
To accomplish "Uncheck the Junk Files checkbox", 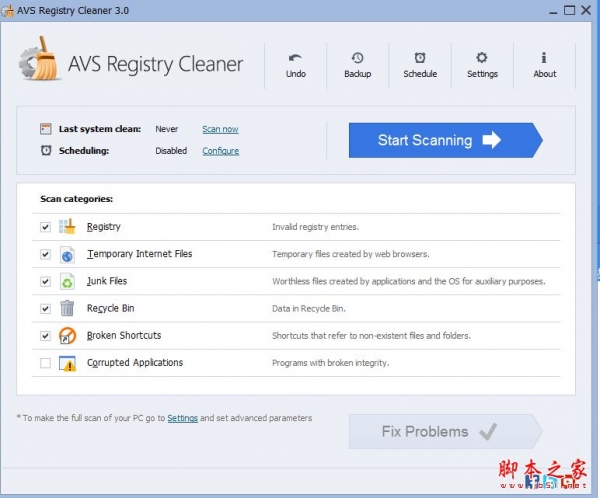I will point(45,282).
